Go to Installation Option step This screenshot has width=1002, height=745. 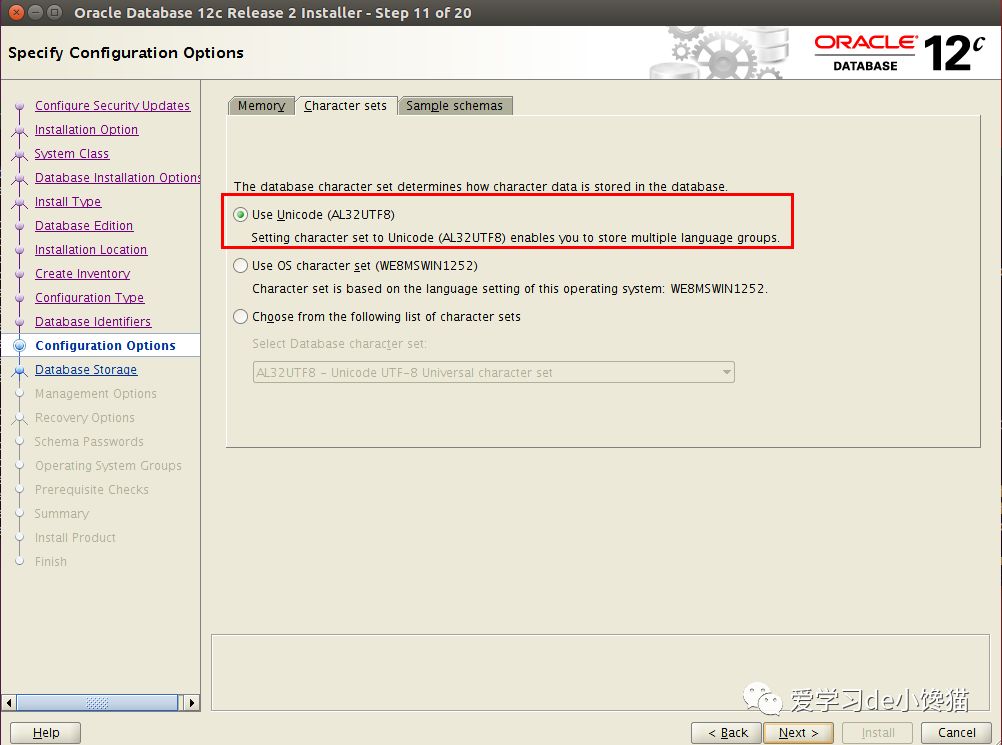coord(86,130)
